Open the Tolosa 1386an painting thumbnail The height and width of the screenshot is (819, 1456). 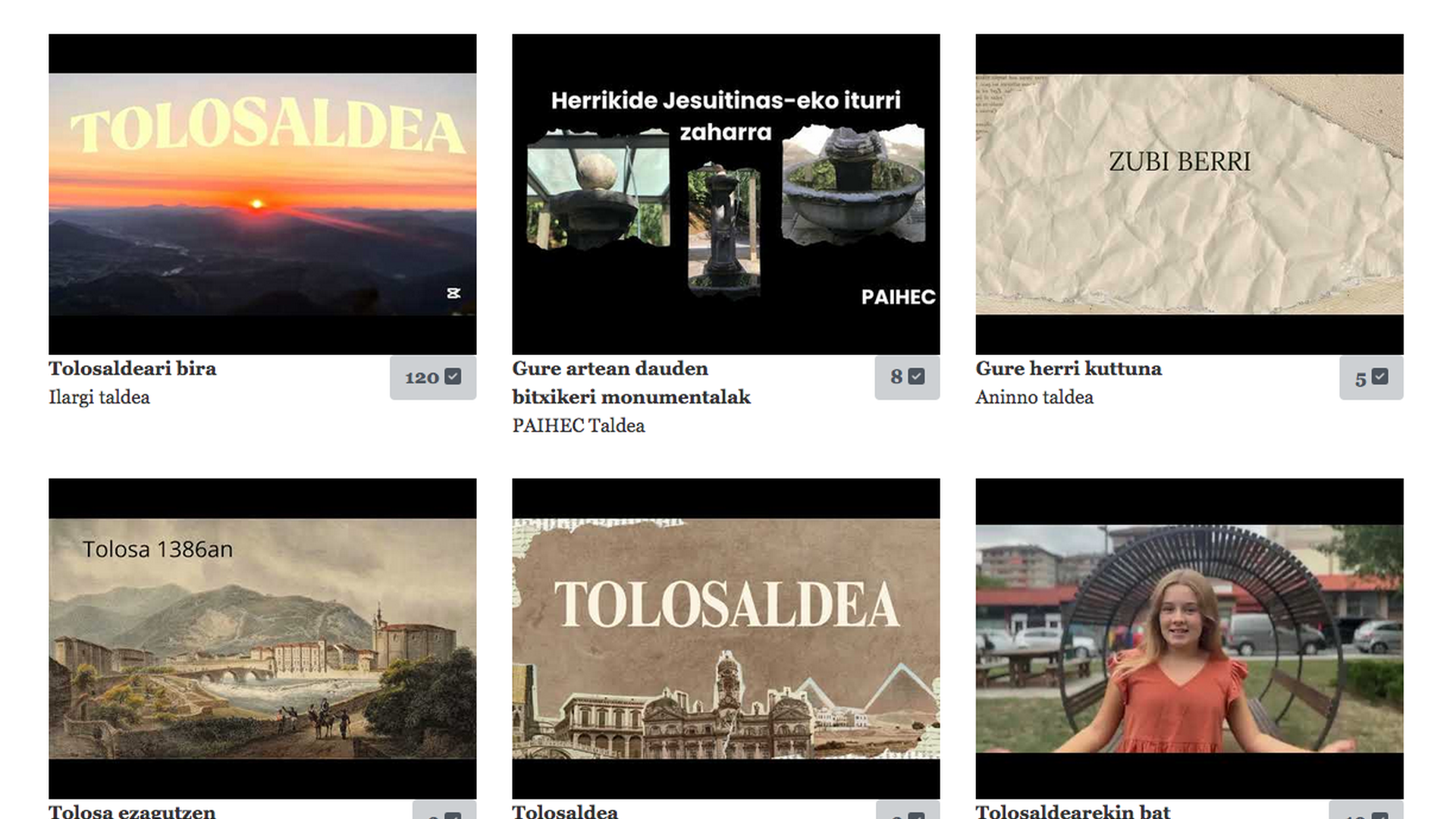[262, 638]
